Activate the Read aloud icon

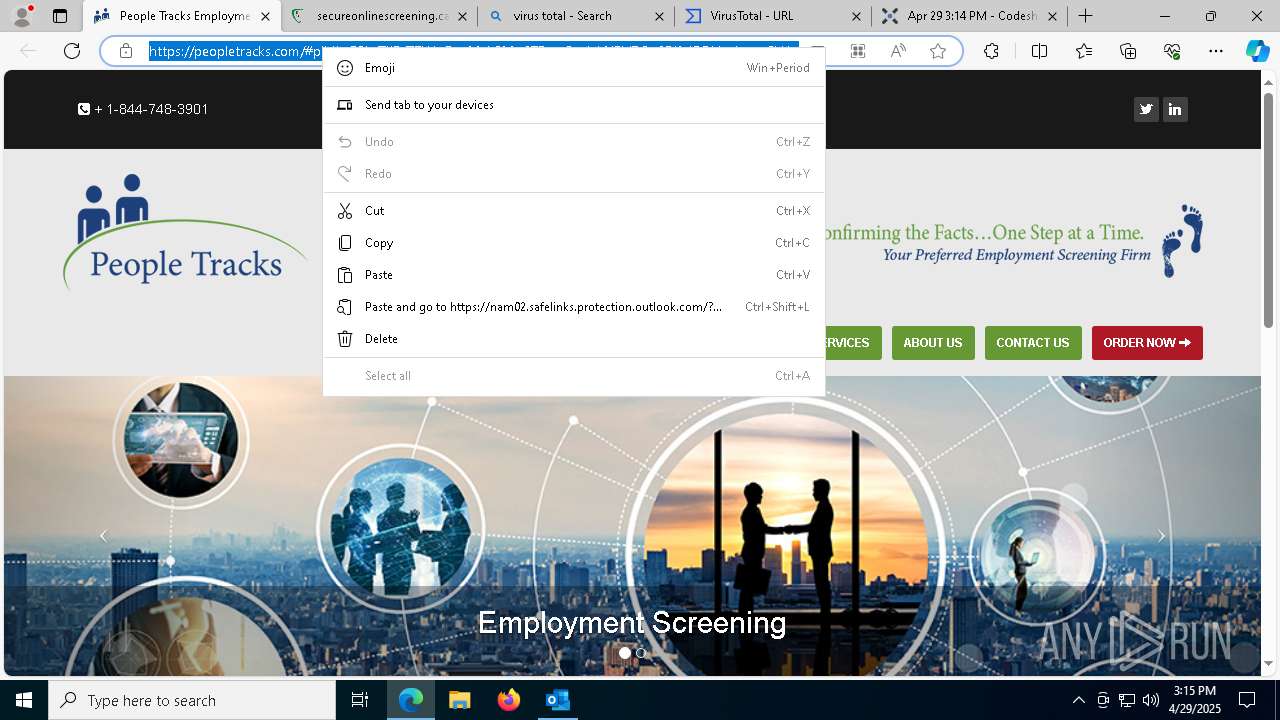pyautogui.click(x=898, y=51)
